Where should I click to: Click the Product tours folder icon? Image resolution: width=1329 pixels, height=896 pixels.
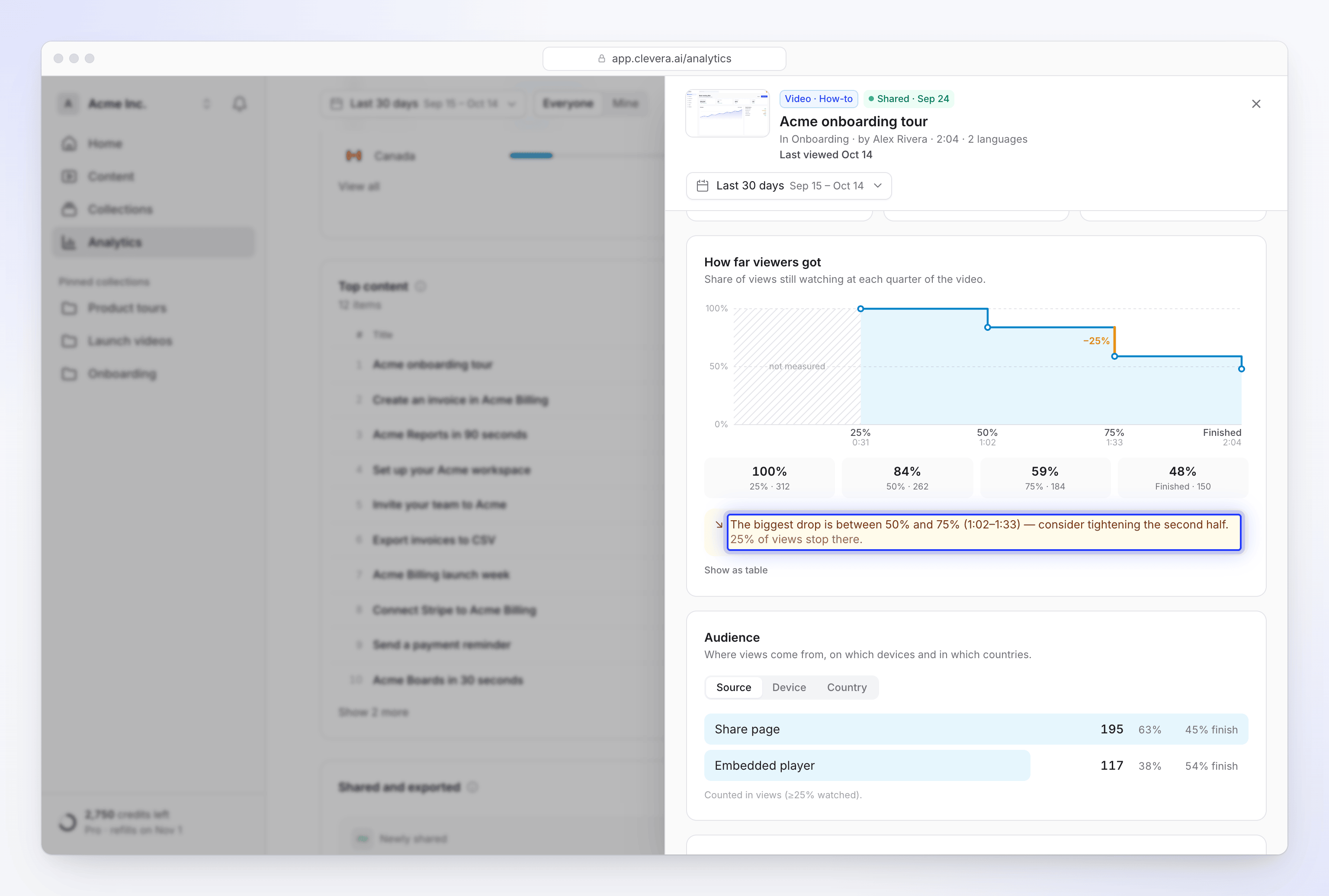click(x=69, y=308)
